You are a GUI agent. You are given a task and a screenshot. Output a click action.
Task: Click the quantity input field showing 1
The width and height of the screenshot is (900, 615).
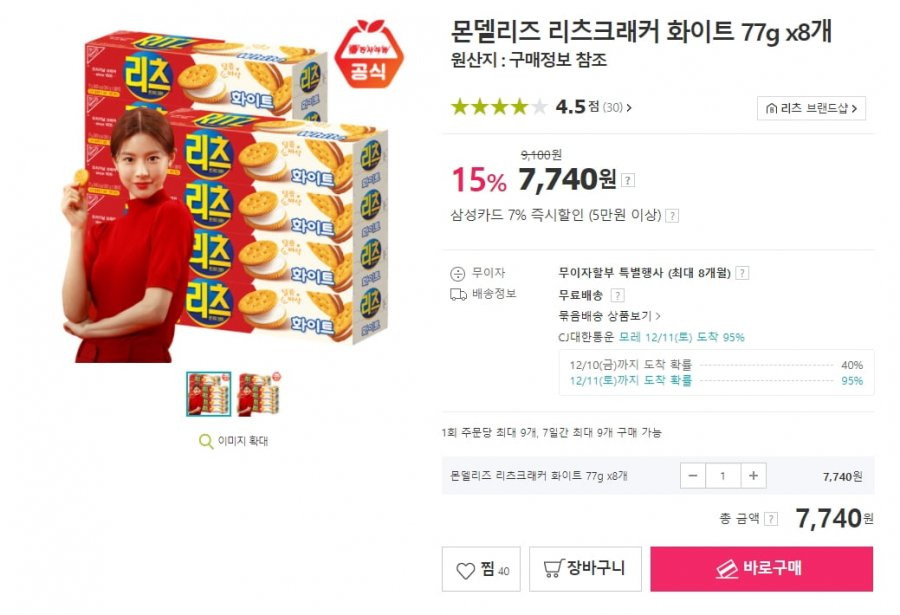(723, 475)
